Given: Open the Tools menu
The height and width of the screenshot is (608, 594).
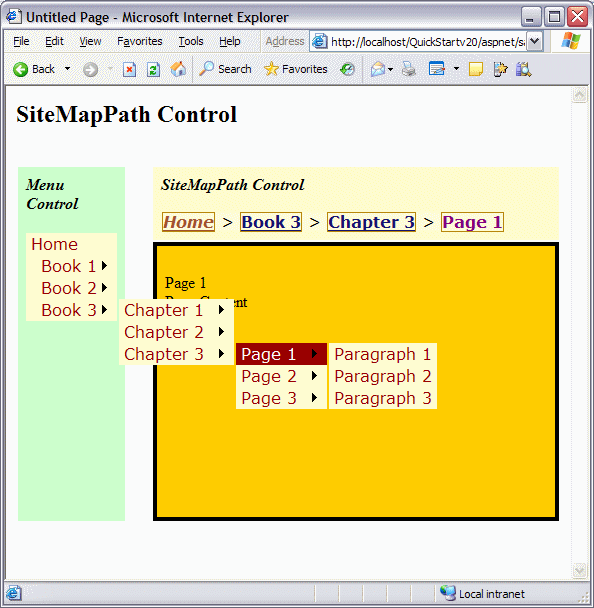Looking at the screenshot, I should coord(191,41).
